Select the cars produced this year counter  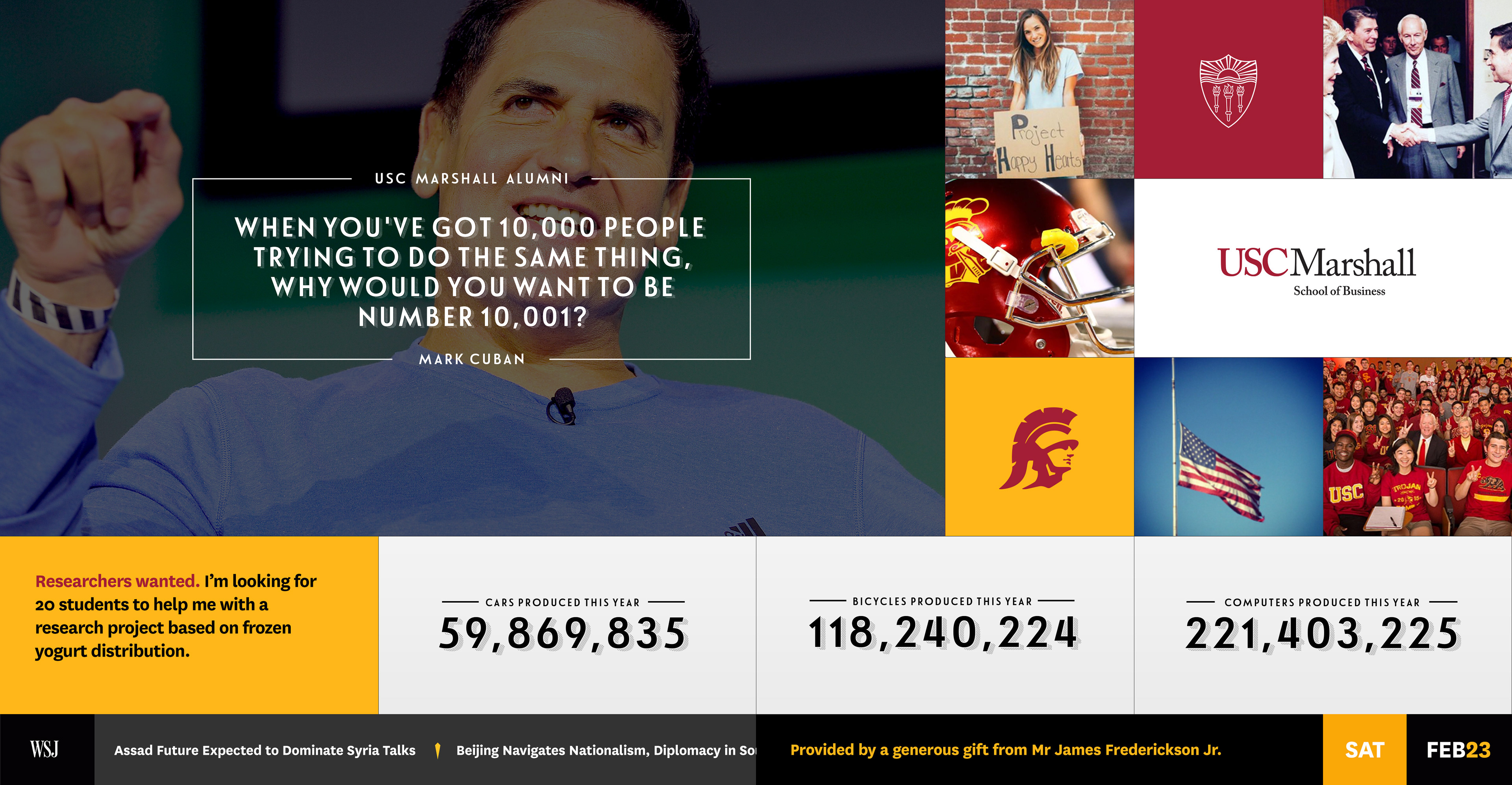pos(563,626)
